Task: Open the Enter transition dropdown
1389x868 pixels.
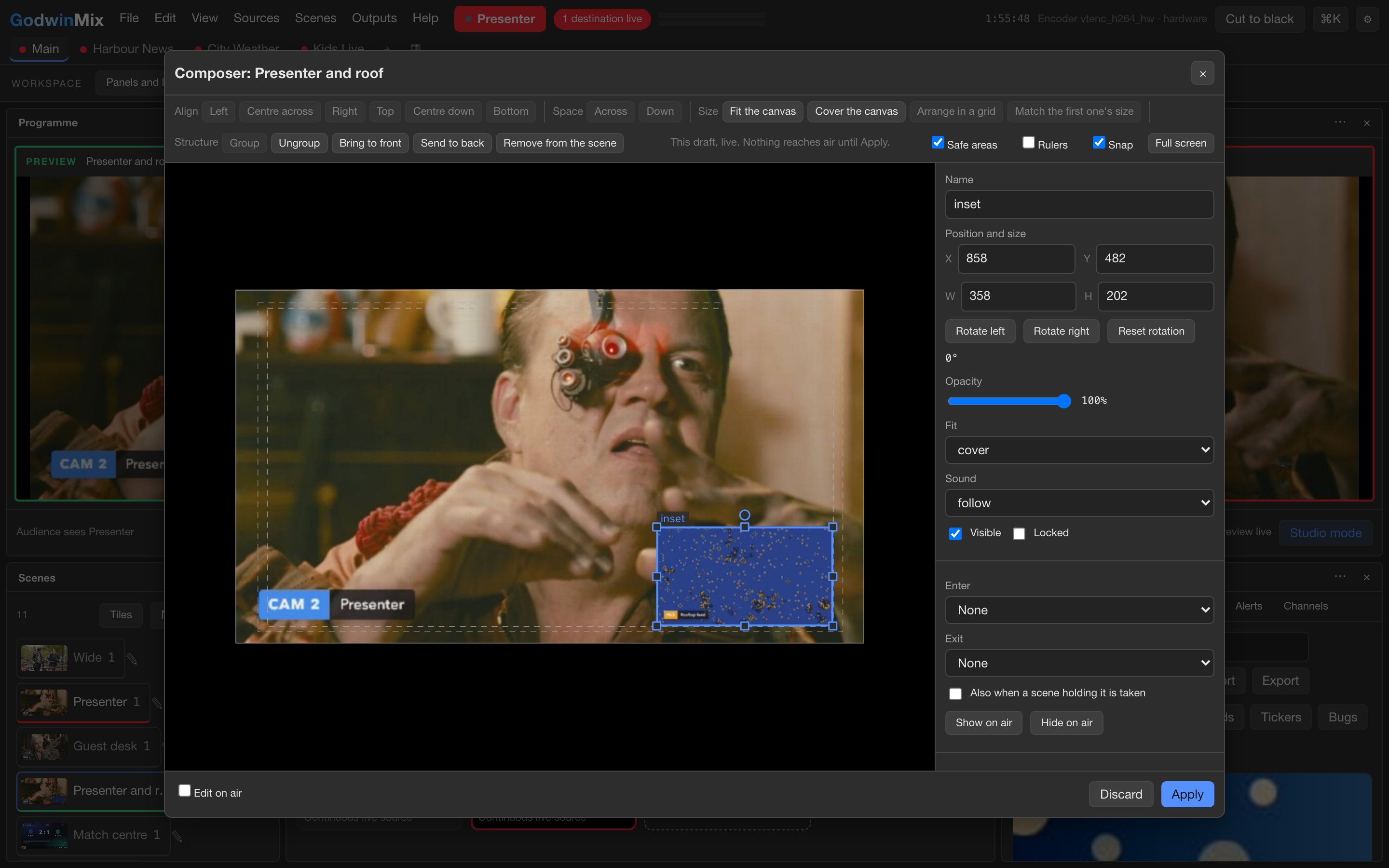Action: [1079, 610]
